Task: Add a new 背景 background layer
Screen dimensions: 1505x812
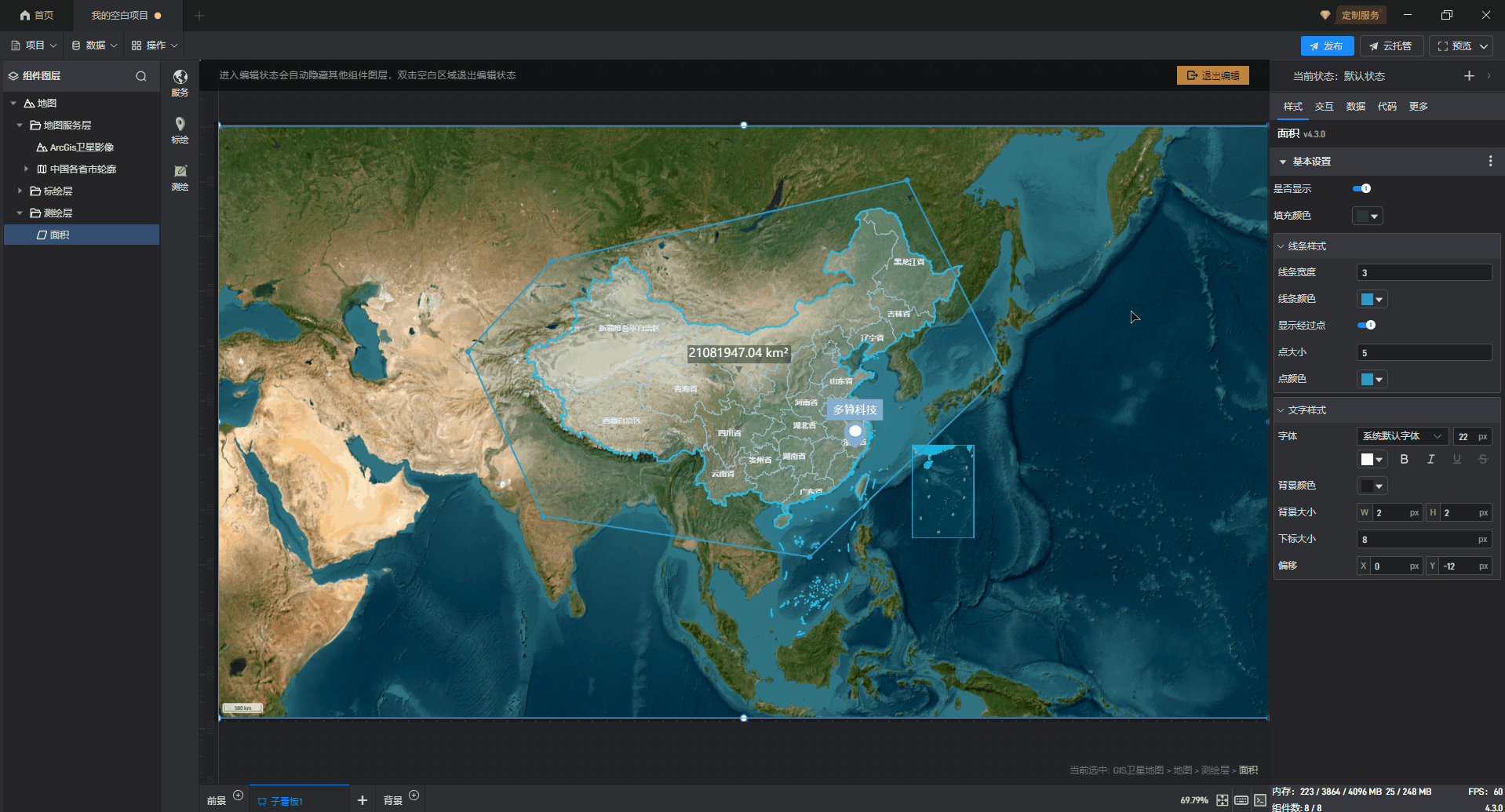Action: [x=414, y=796]
